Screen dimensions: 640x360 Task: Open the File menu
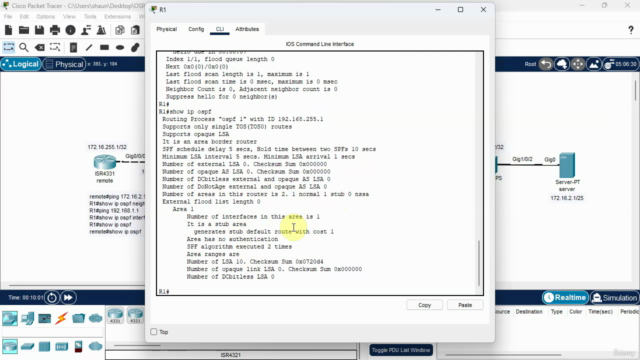(x=8, y=17)
